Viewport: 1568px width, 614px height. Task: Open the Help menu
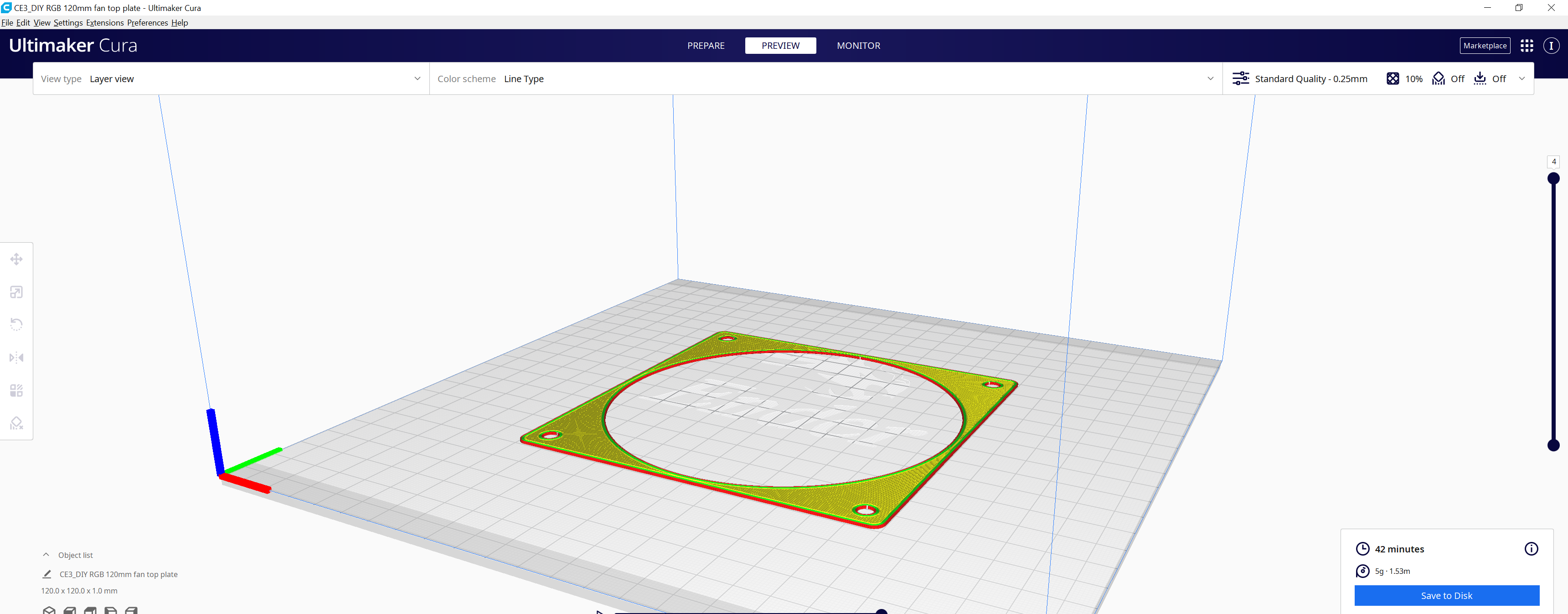point(180,22)
